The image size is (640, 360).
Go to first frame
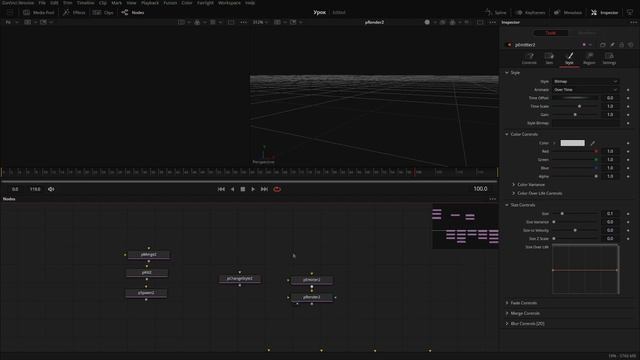point(221,189)
